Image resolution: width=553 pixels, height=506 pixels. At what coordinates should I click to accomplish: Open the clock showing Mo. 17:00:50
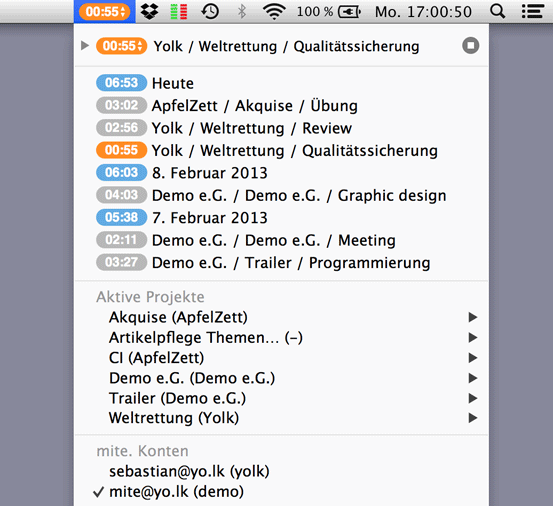(423, 12)
